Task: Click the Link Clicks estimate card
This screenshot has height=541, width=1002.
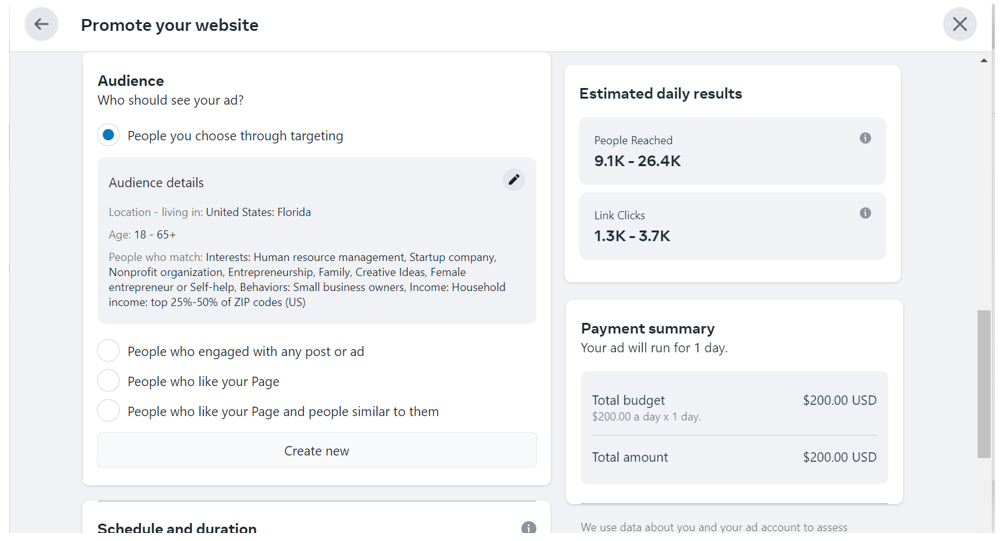Action: (731, 226)
